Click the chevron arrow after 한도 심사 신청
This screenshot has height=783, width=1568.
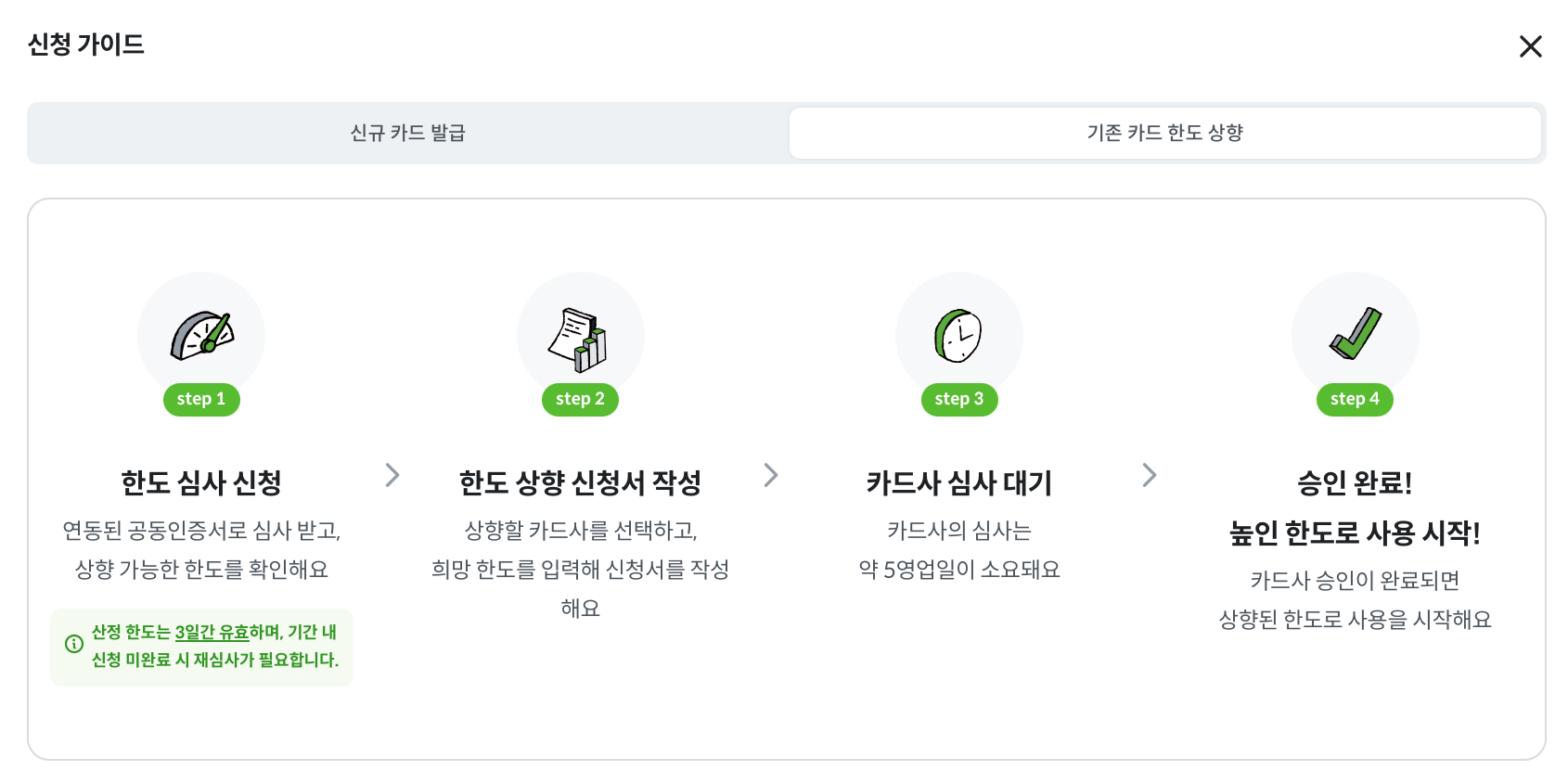click(392, 475)
